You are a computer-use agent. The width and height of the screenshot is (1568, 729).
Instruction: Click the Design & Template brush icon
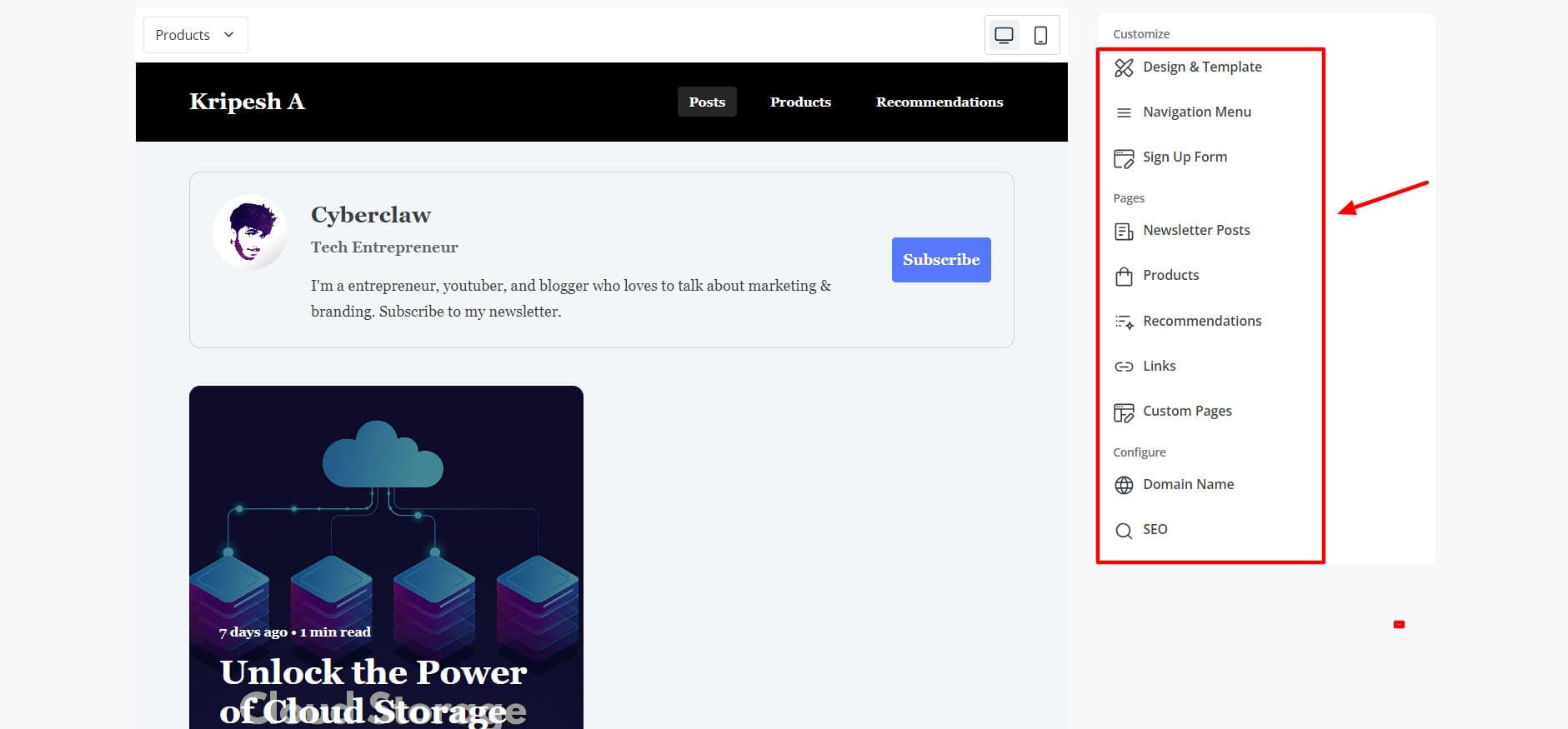pyautogui.click(x=1124, y=67)
